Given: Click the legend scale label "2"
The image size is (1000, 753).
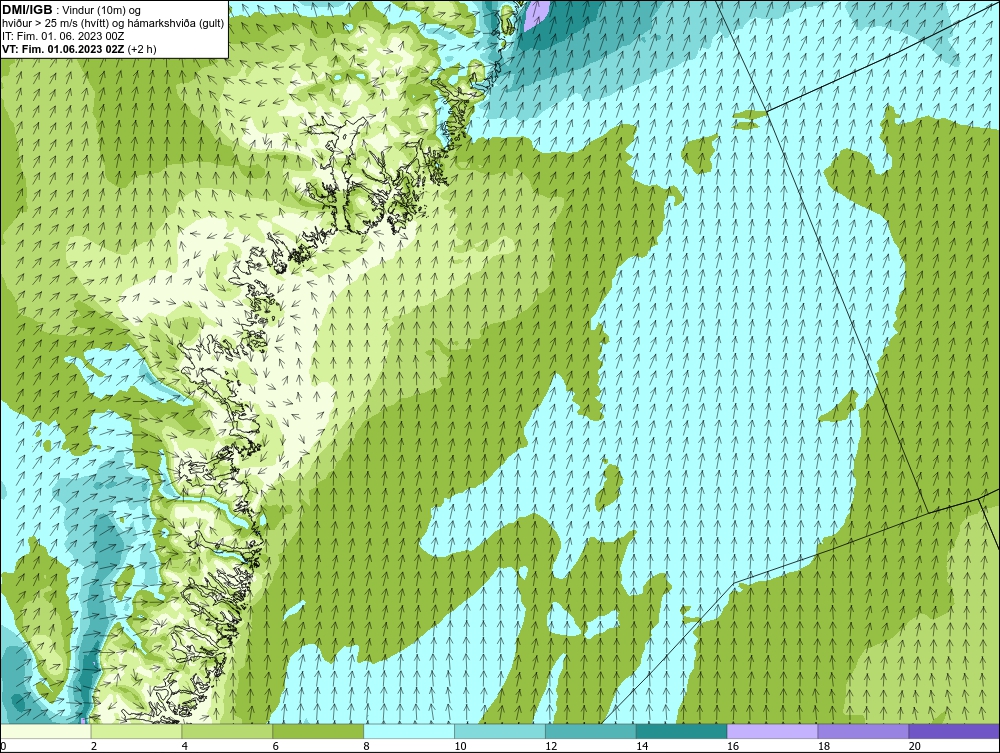Looking at the screenshot, I should pos(94,746).
